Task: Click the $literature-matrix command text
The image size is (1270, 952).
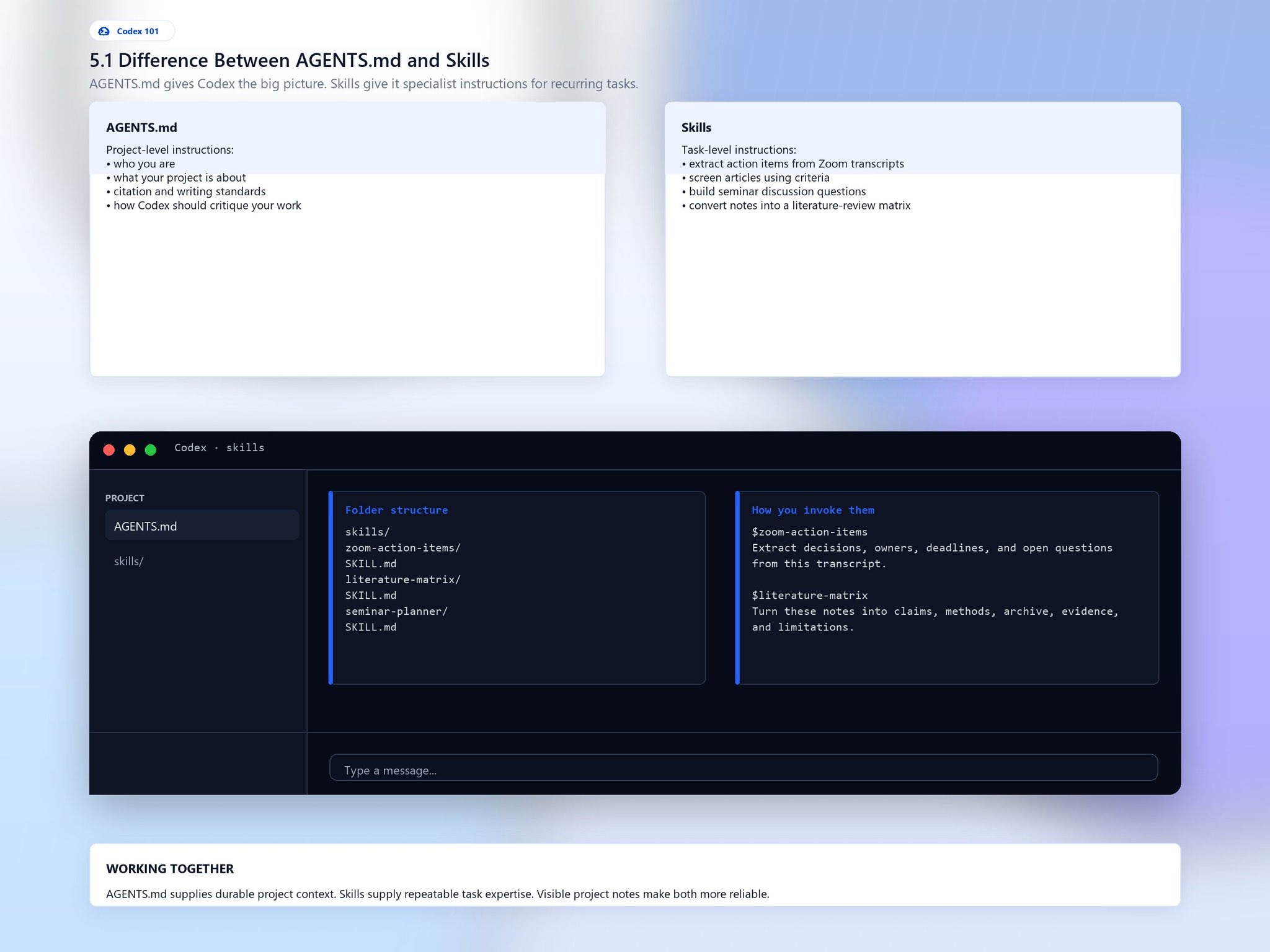Action: [810, 595]
